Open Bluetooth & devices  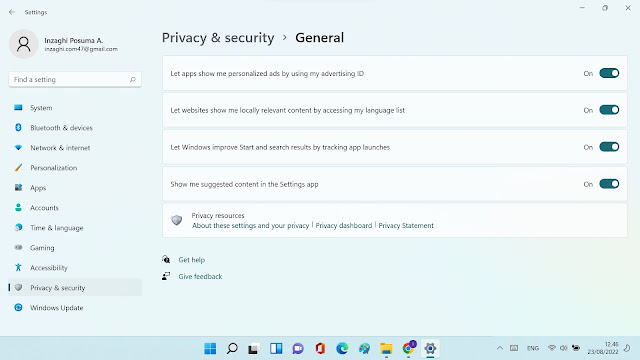pos(75,128)
